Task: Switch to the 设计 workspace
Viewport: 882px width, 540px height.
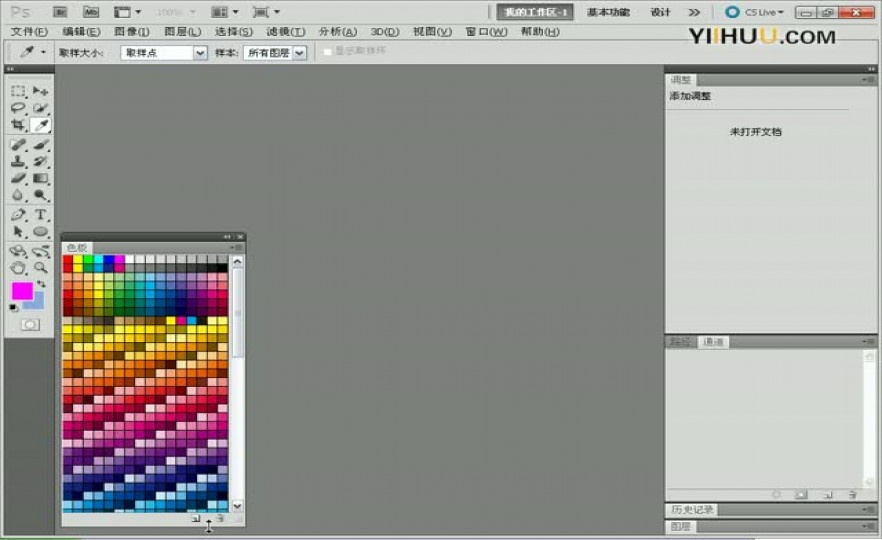Action: [660, 12]
